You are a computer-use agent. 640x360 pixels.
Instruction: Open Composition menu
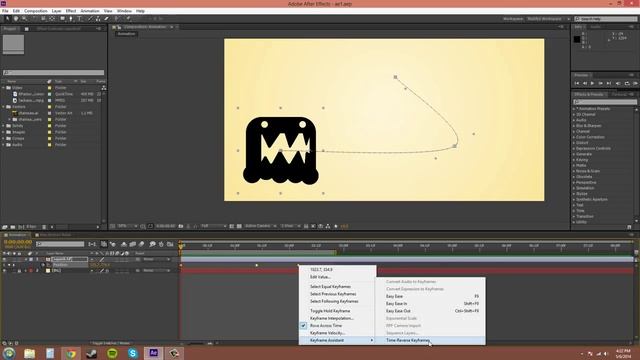coord(36,11)
